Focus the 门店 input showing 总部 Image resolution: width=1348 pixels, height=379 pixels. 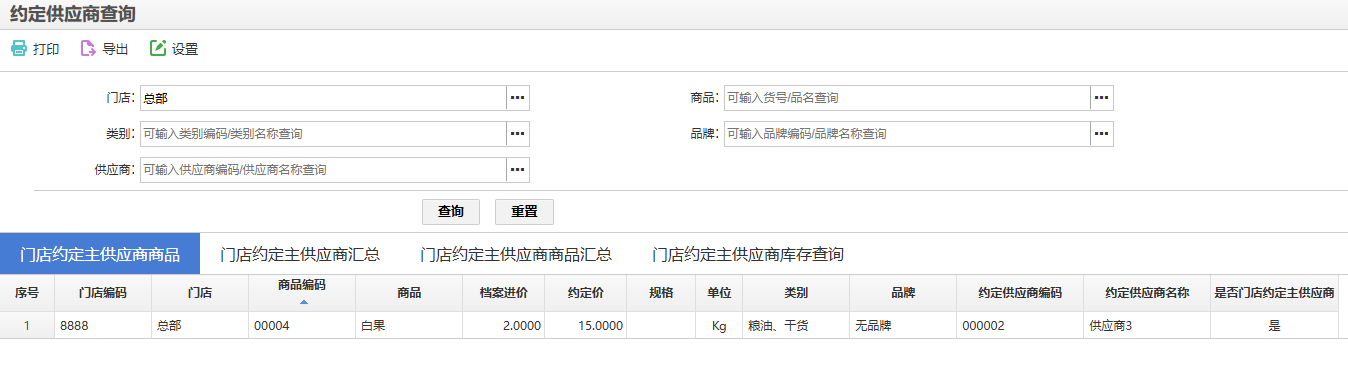pos(323,98)
